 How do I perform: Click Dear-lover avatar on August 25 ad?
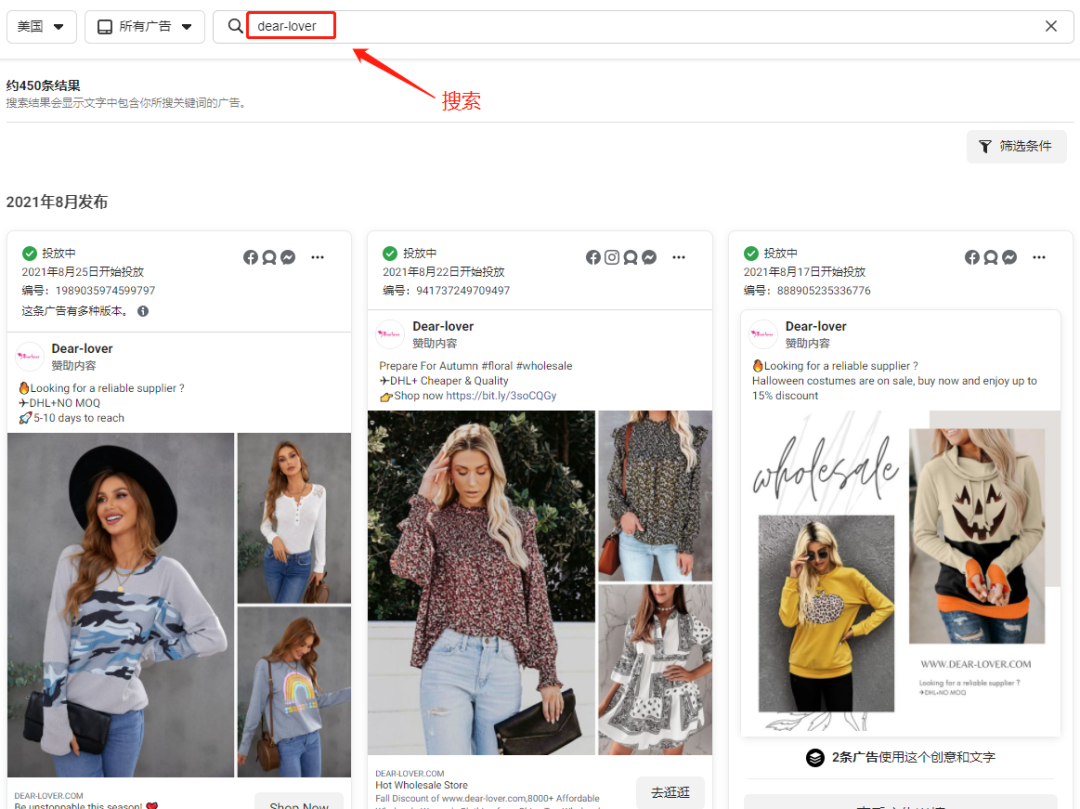(30, 357)
